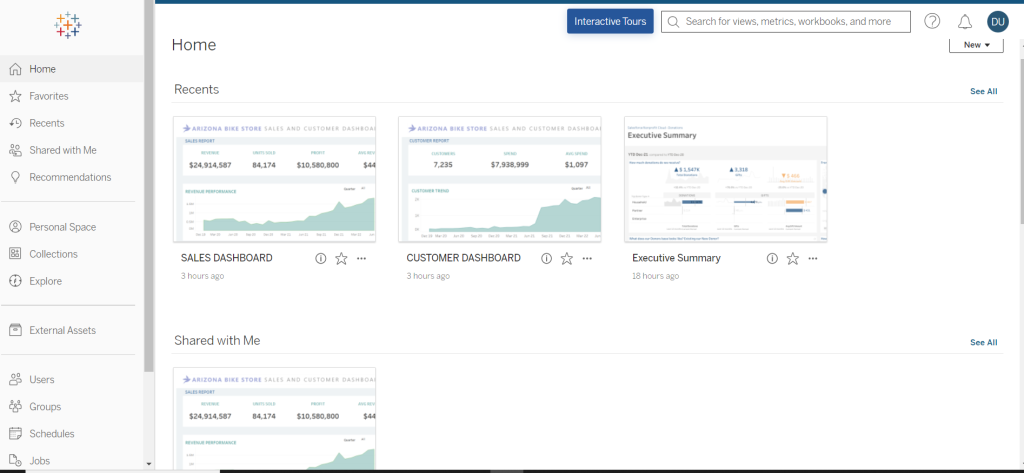
Task: Star the CUSTOMER DASHBOARD as favorite
Action: [567, 258]
